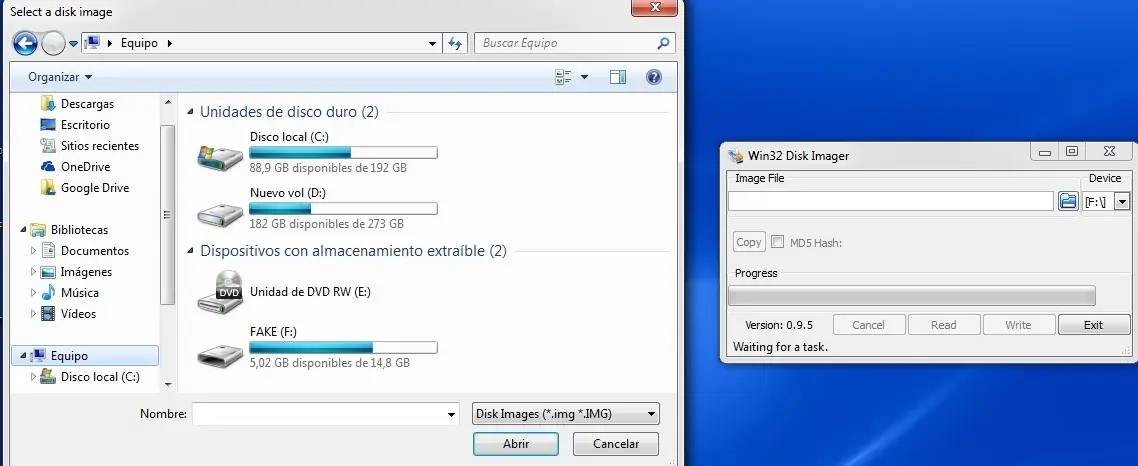
Task: Click Cancel in Win32 Disk Imager
Action: [868, 325]
